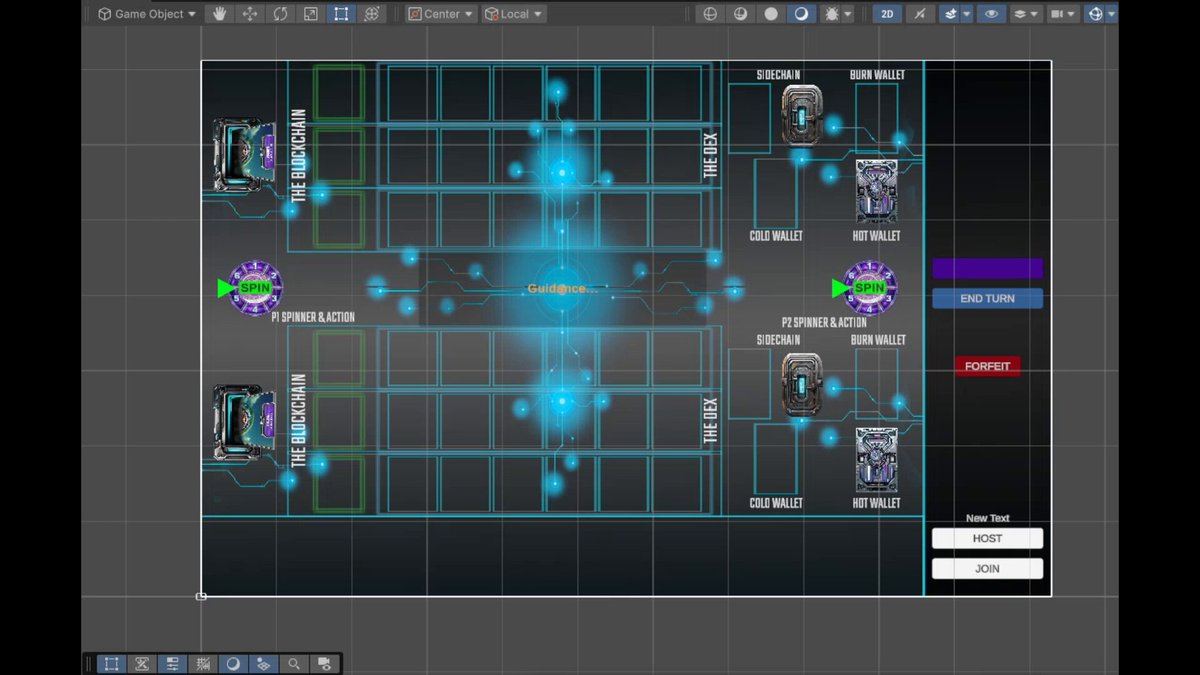Select the Scale tool
This screenshot has height=675, width=1200.
pos(311,14)
